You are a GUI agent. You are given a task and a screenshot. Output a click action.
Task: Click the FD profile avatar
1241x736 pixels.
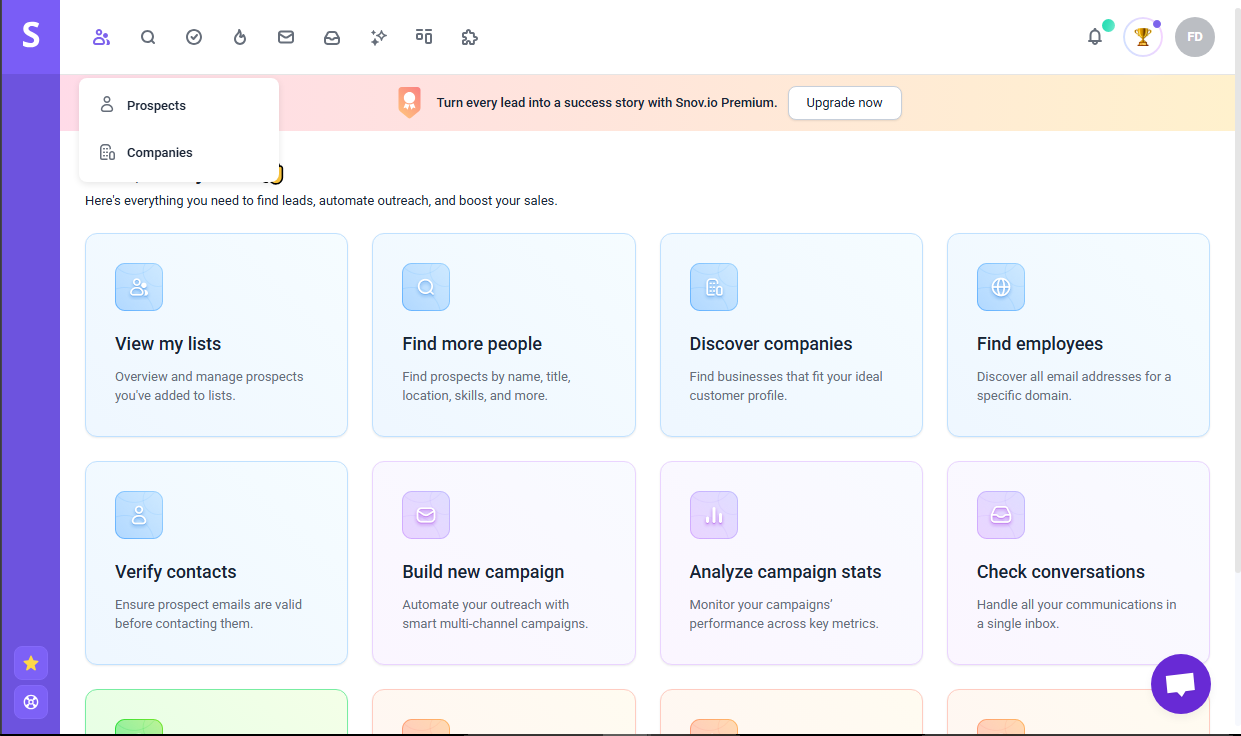pyautogui.click(x=1195, y=36)
